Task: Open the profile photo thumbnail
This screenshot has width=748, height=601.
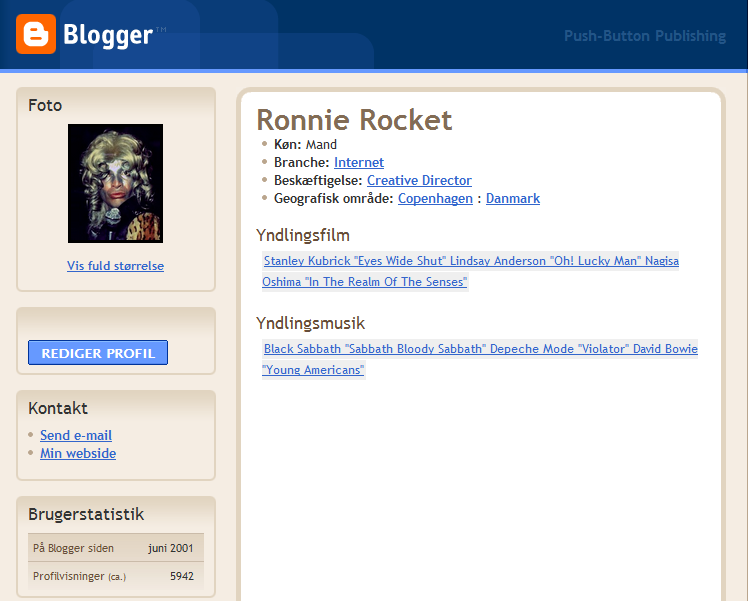Action: (x=115, y=183)
